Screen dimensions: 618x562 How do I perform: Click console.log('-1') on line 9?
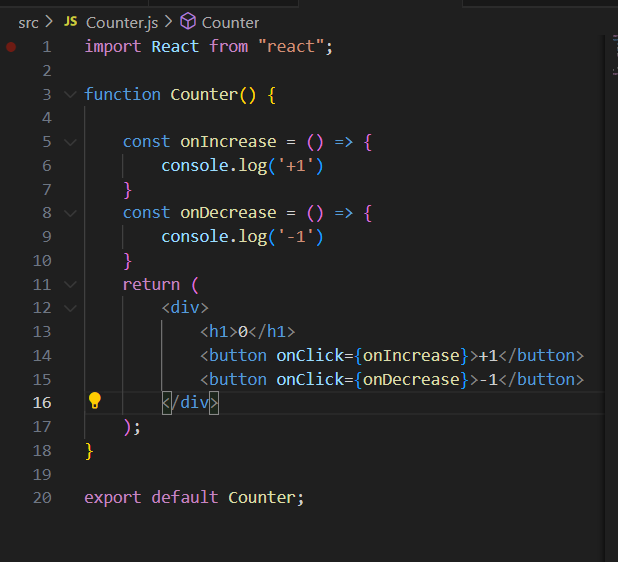(x=242, y=237)
